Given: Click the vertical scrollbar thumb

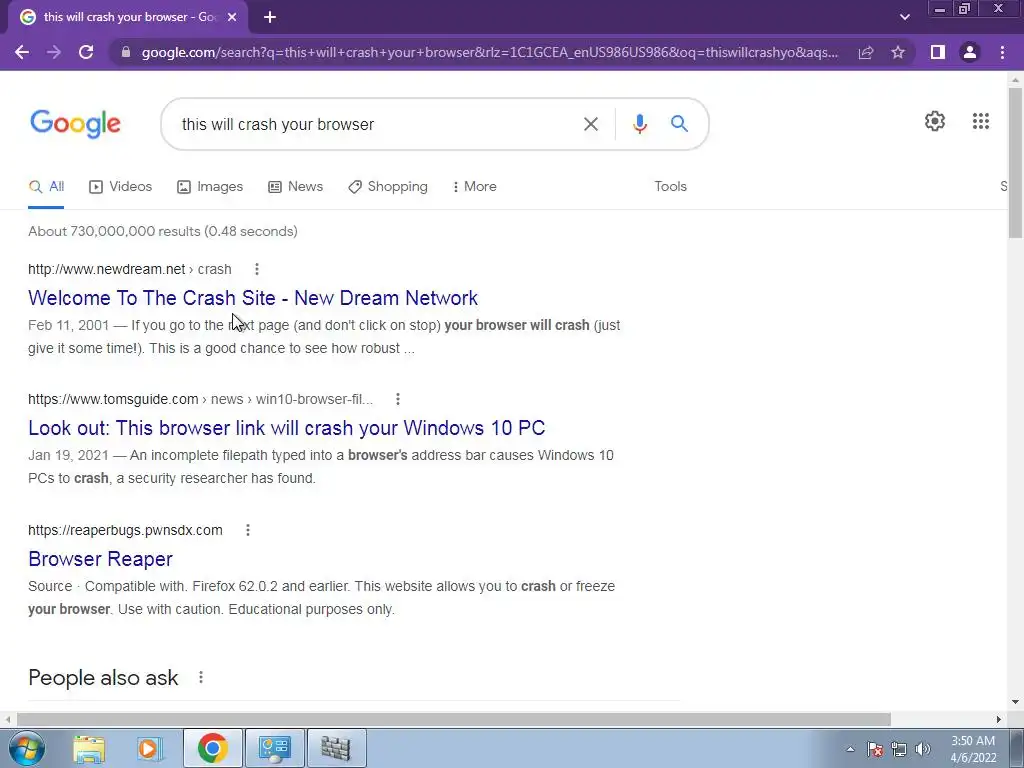Looking at the screenshot, I should (1015, 163).
